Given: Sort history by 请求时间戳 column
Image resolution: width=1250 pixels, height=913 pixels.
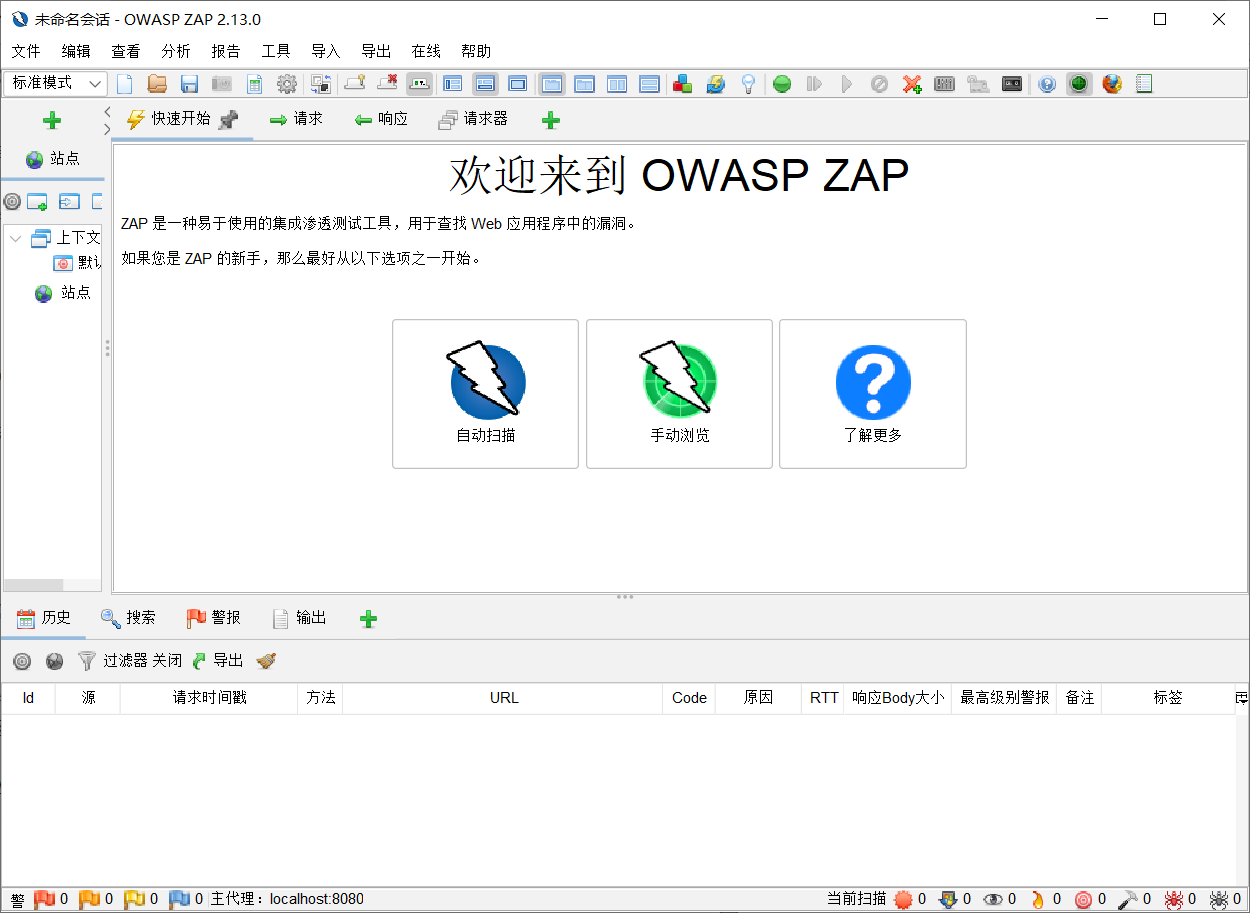Looking at the screenshot, I should (209, 698).
